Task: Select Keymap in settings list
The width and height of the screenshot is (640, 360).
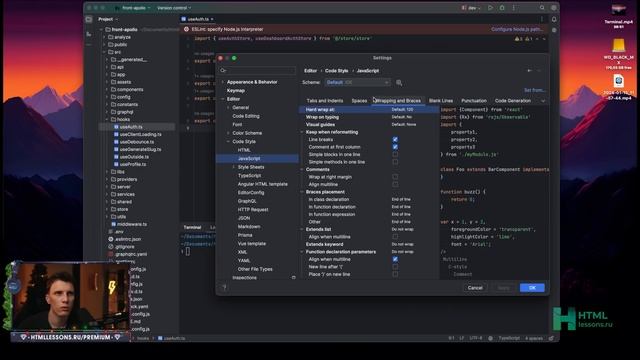Action: point(236,91)
